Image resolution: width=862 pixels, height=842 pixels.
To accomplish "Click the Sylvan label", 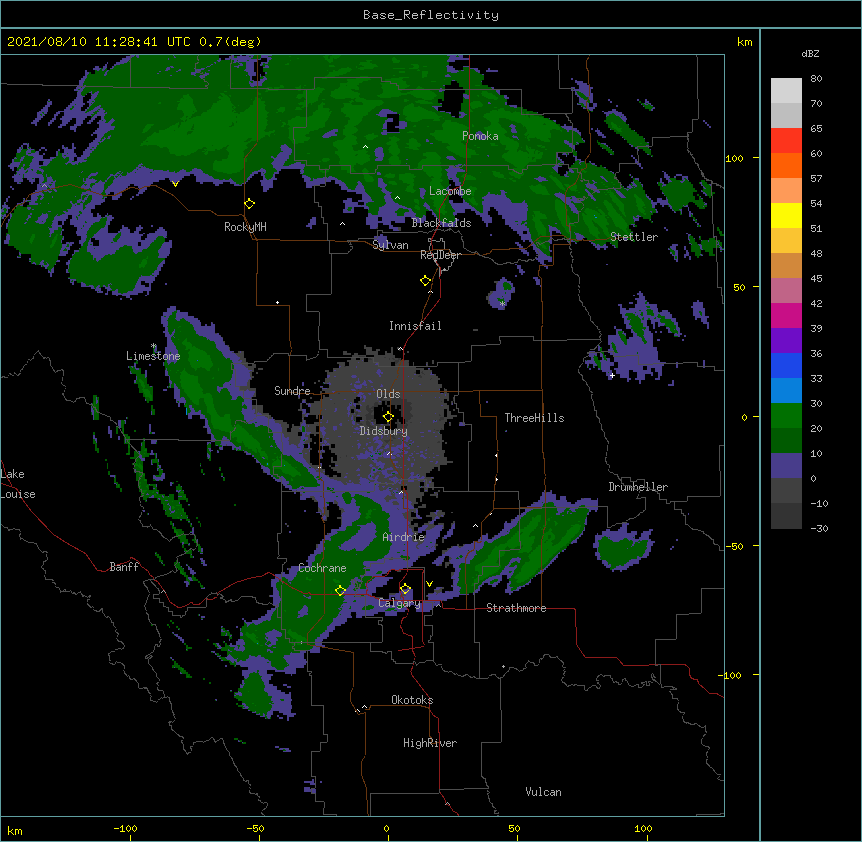I will (x=390, y=245).
